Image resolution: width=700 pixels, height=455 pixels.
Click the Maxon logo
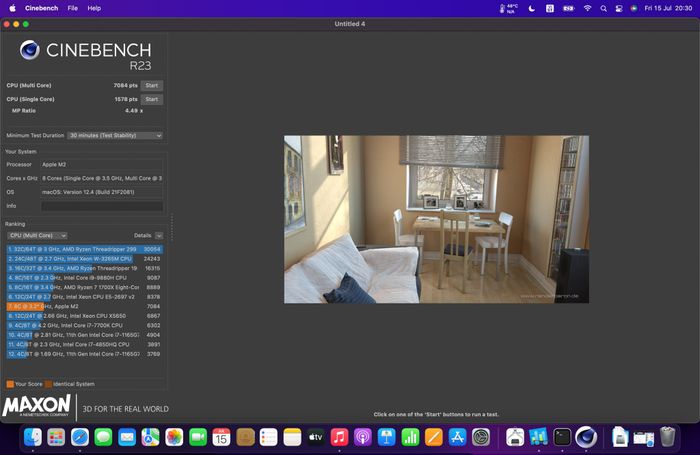36,405
